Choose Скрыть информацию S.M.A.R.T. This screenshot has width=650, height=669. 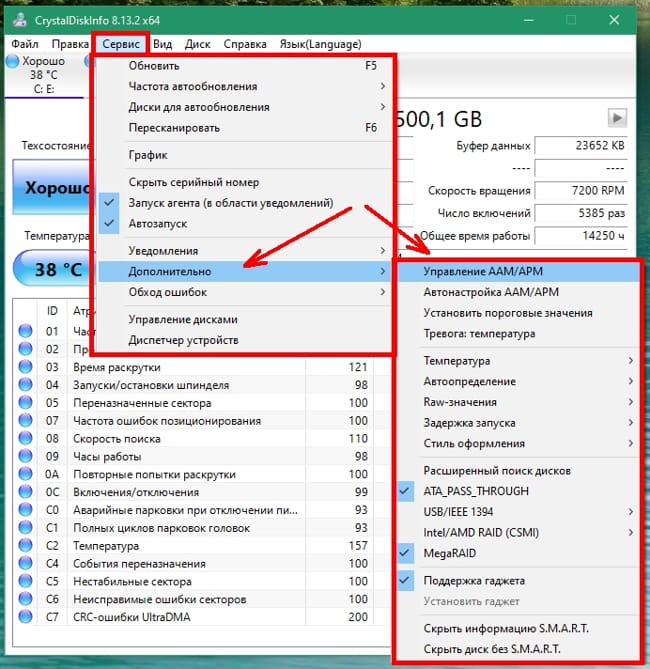(x=519, y=628)
